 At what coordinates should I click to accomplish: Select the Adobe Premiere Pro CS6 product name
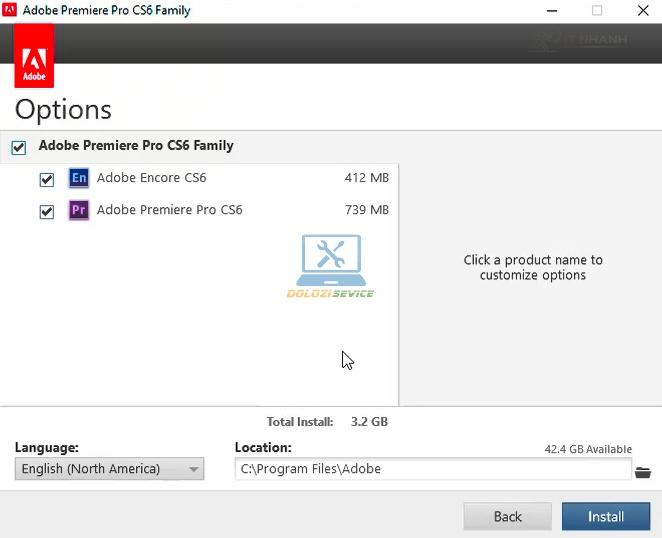[x=169, y=210]
